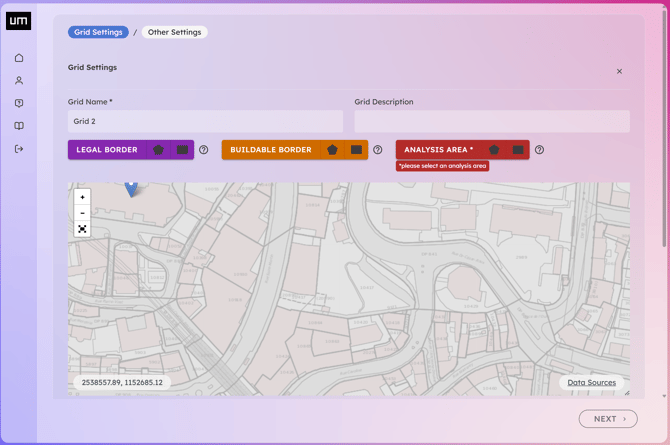
Task: Show help for Legal Border
Action: [x=204, y=150]
